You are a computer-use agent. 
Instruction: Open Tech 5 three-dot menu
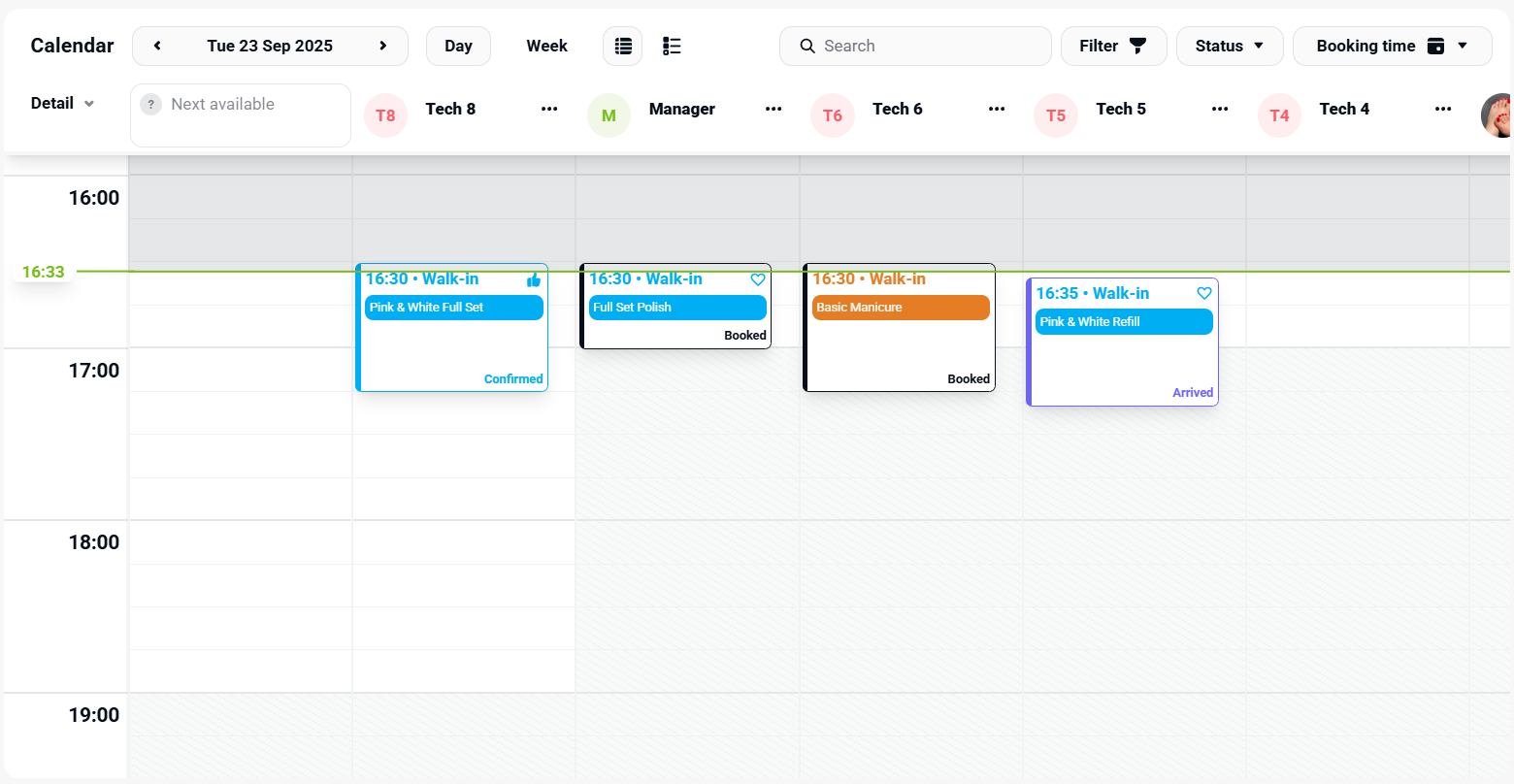(1220, 109)
